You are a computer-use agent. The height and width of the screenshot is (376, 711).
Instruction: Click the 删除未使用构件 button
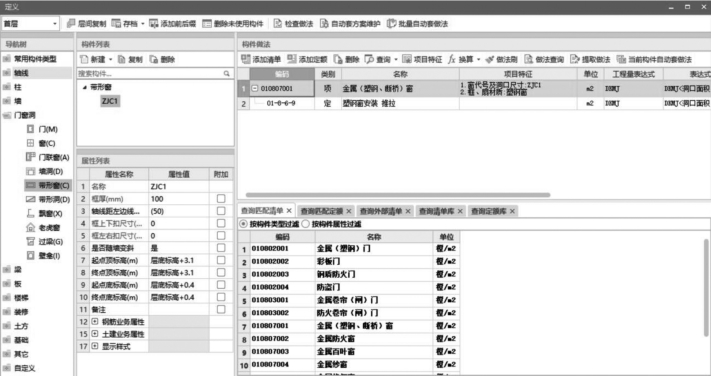(x=233, y=24)
